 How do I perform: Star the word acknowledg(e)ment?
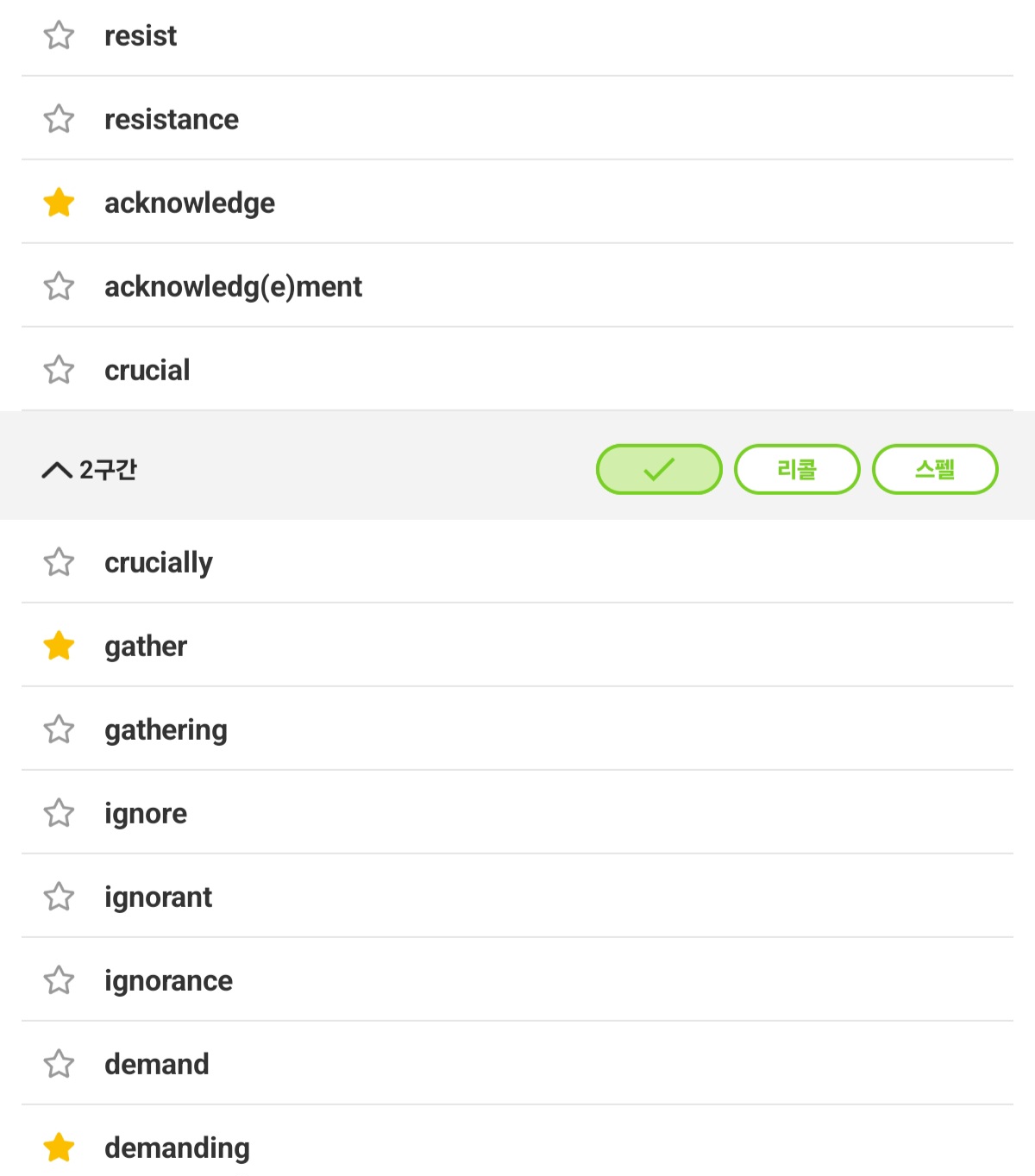point(59,286)
